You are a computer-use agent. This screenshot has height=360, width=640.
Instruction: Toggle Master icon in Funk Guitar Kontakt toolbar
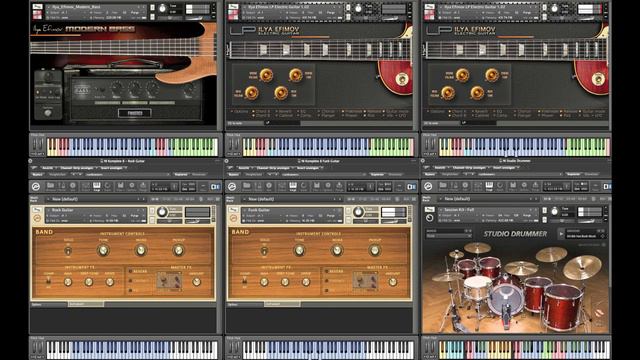(258, 186)
